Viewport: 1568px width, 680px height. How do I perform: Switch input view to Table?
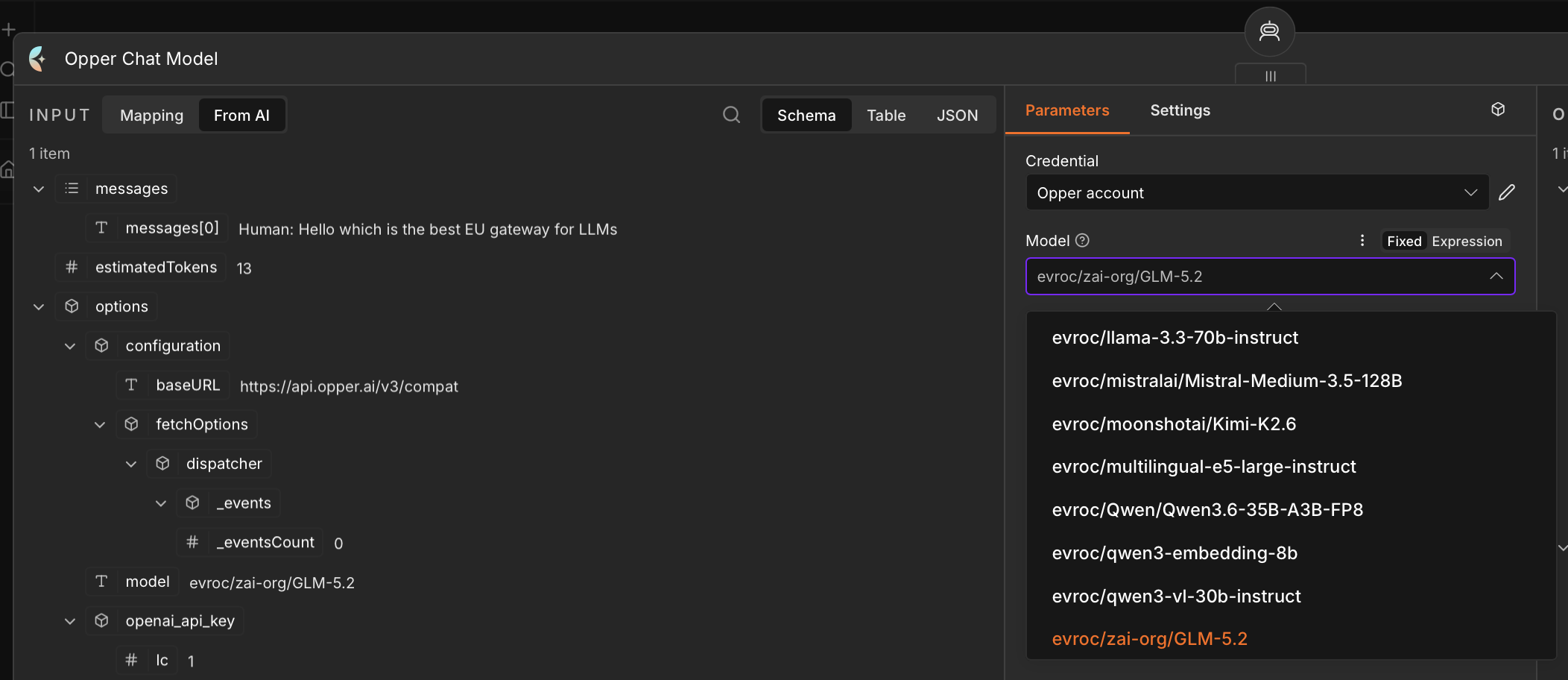tap(886, 115)
